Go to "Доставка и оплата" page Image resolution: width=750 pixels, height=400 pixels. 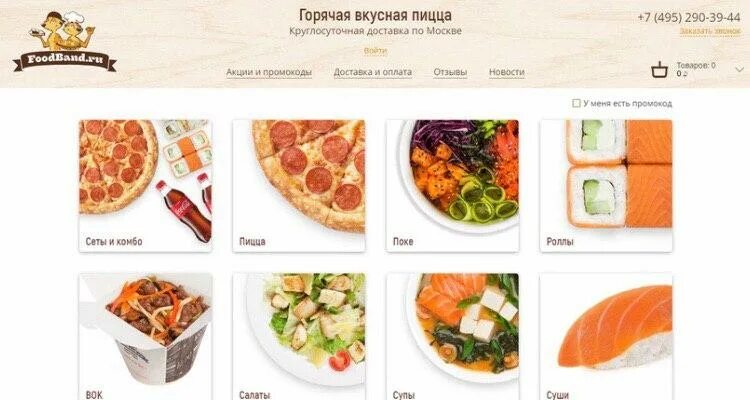(x=373, y=72)
